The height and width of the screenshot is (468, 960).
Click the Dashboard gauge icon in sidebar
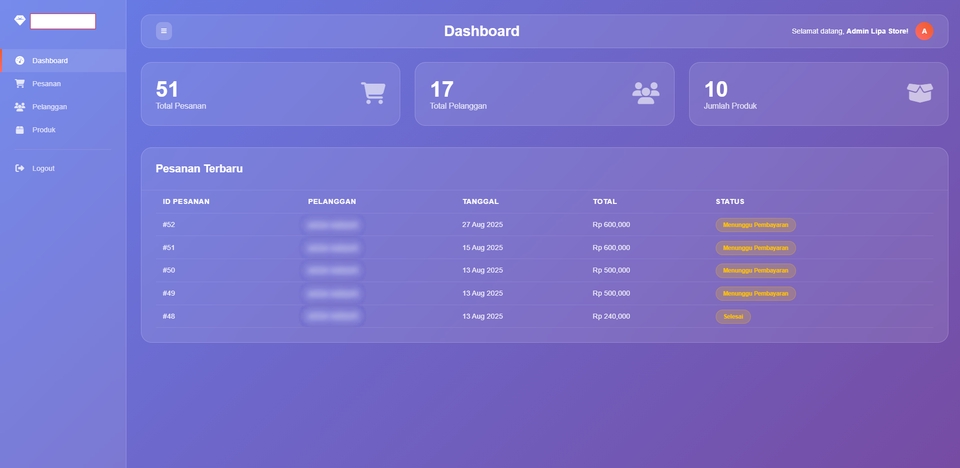(x=20, y=61)
